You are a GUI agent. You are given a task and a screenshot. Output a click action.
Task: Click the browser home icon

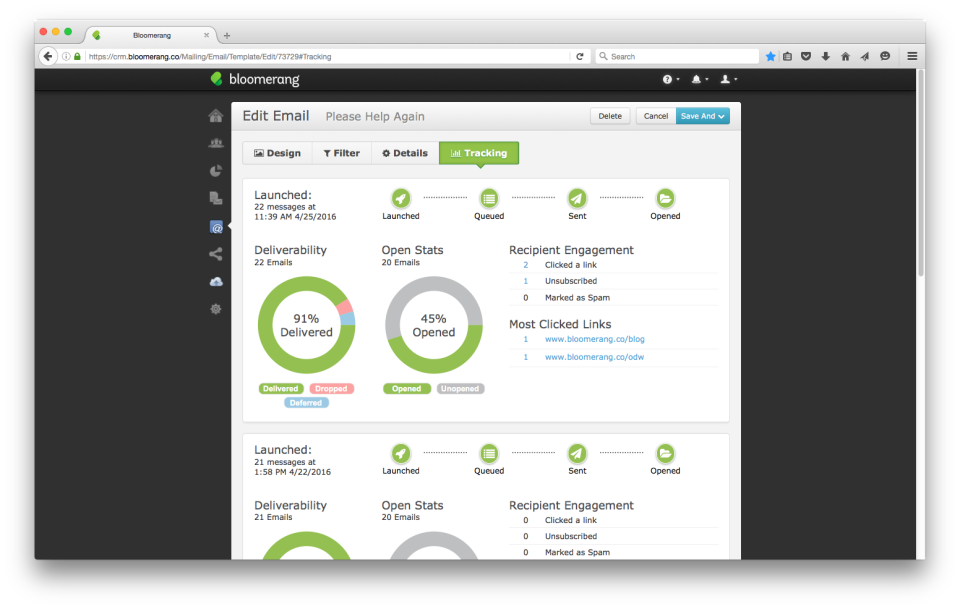(845, 56)
